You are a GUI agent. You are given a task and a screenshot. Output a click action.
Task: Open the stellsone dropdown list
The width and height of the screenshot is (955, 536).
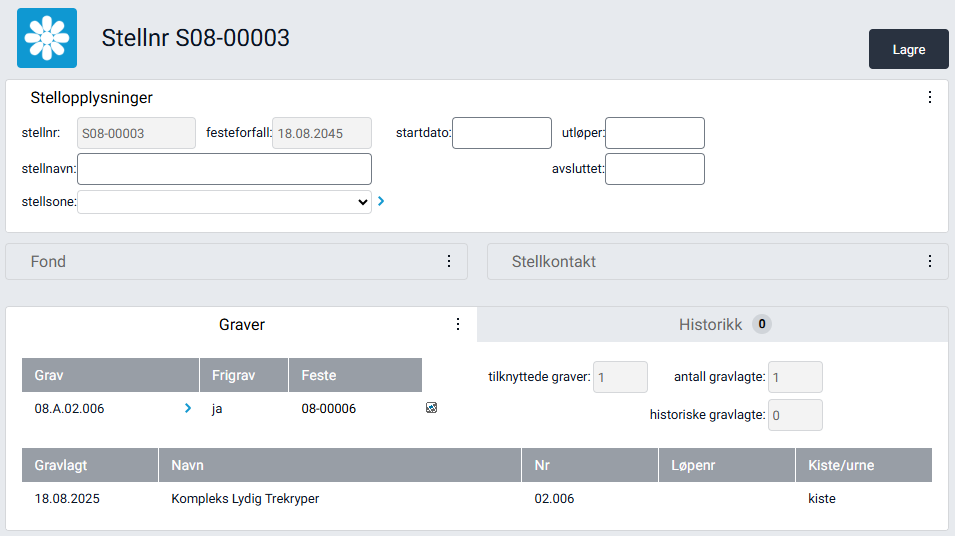point(224,202)
